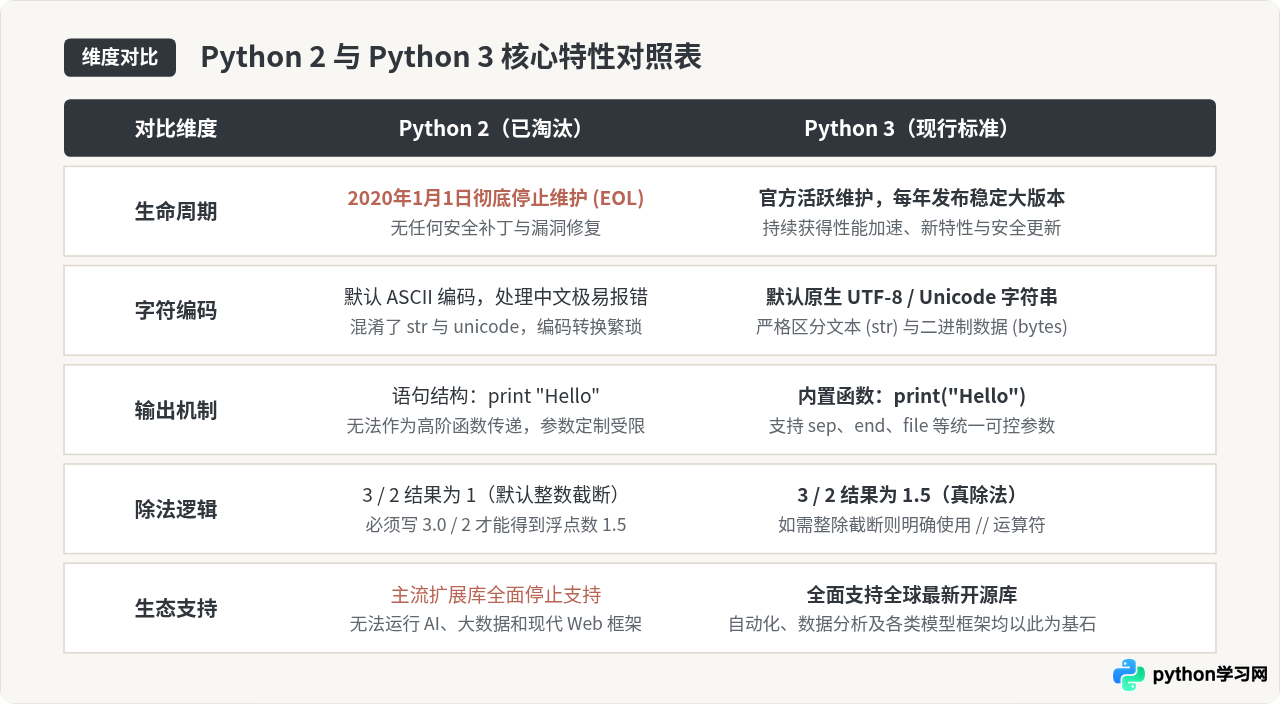This screenshot has width=1280, height=704.
Task: Select the 字符编码 row label
Action: 176,311
